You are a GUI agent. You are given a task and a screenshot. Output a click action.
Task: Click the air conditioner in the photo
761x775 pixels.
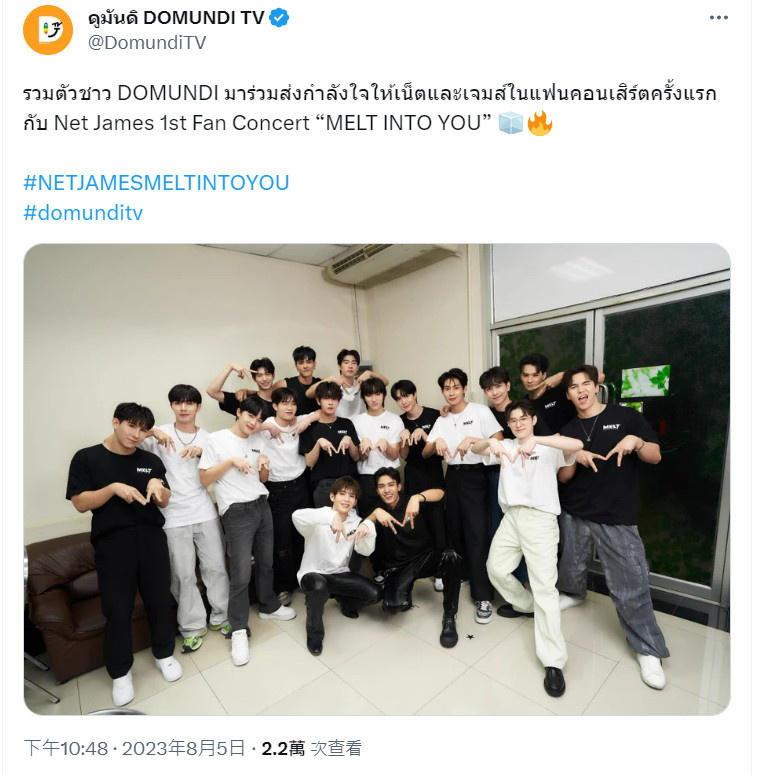click(391, 264)
